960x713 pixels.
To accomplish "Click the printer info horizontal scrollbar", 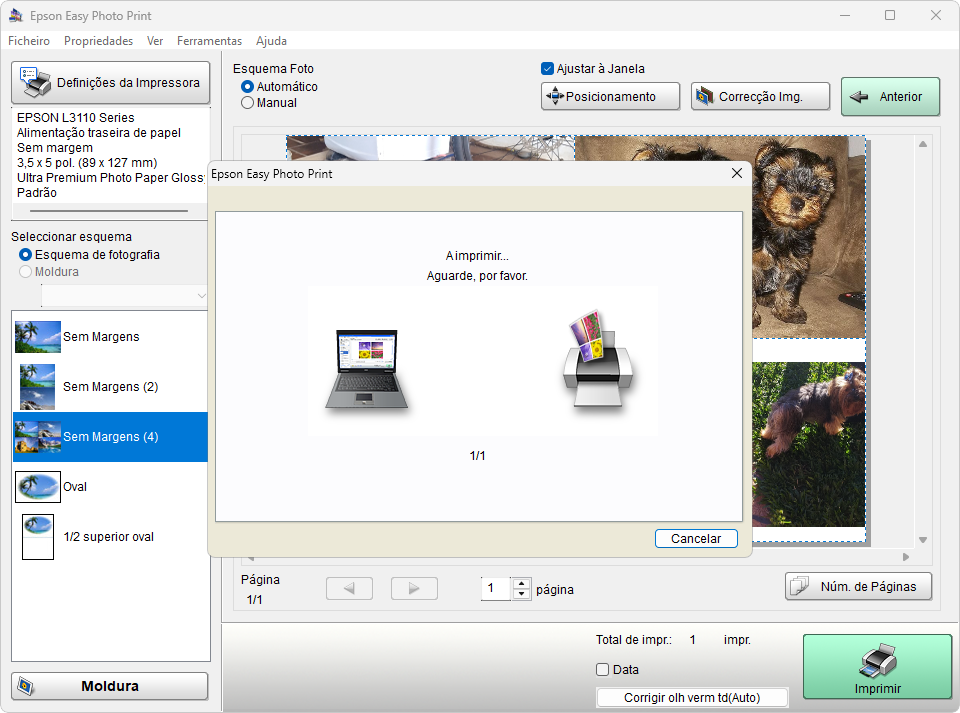I will click(x=109, y=211).
